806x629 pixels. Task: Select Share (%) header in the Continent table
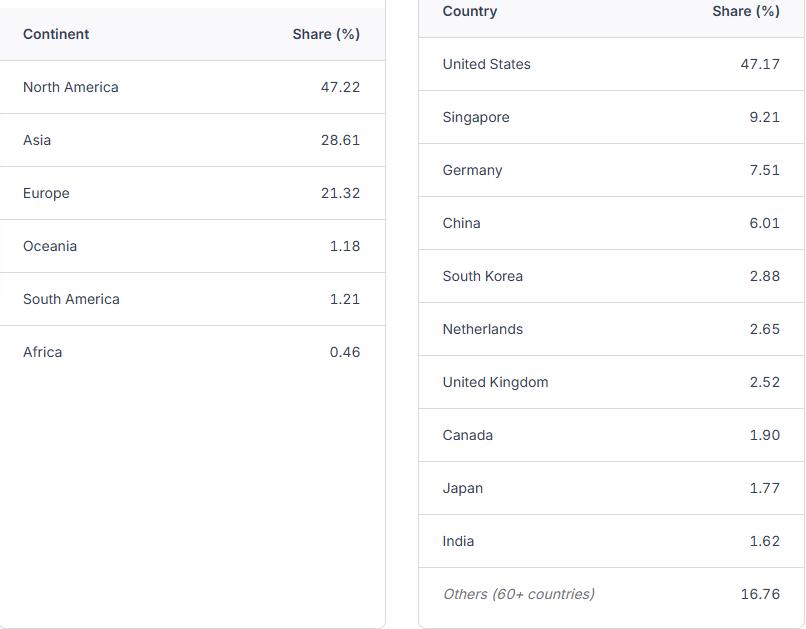pyautogui.click(x=326, y=34)
